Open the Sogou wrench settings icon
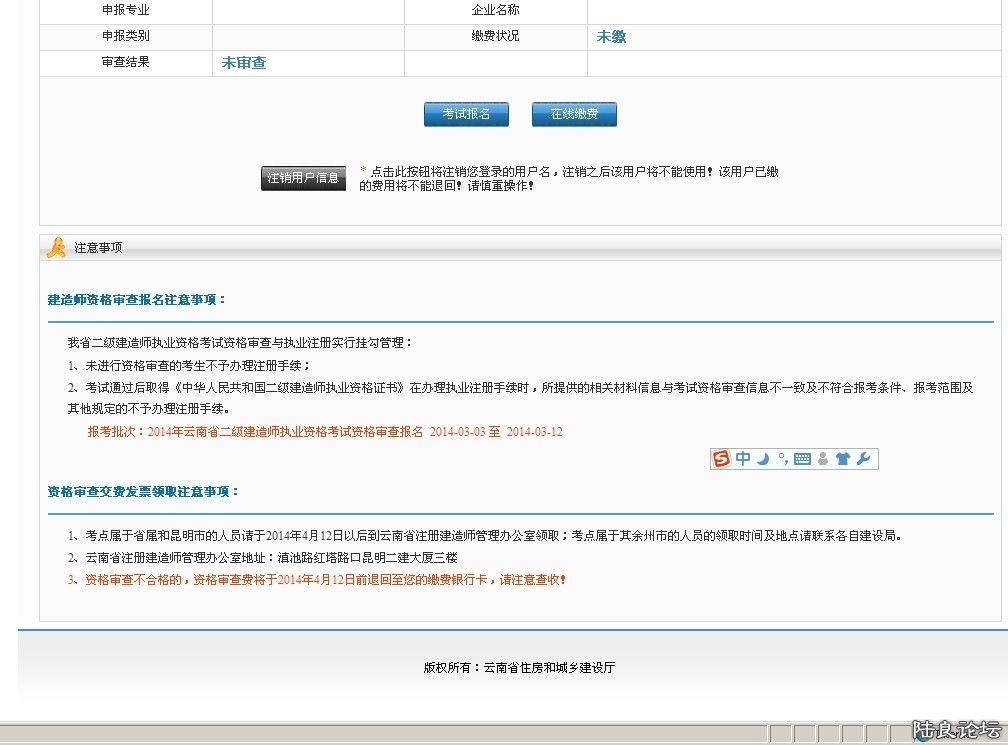Screen dimensions: 1008x745 coord(864,459)
